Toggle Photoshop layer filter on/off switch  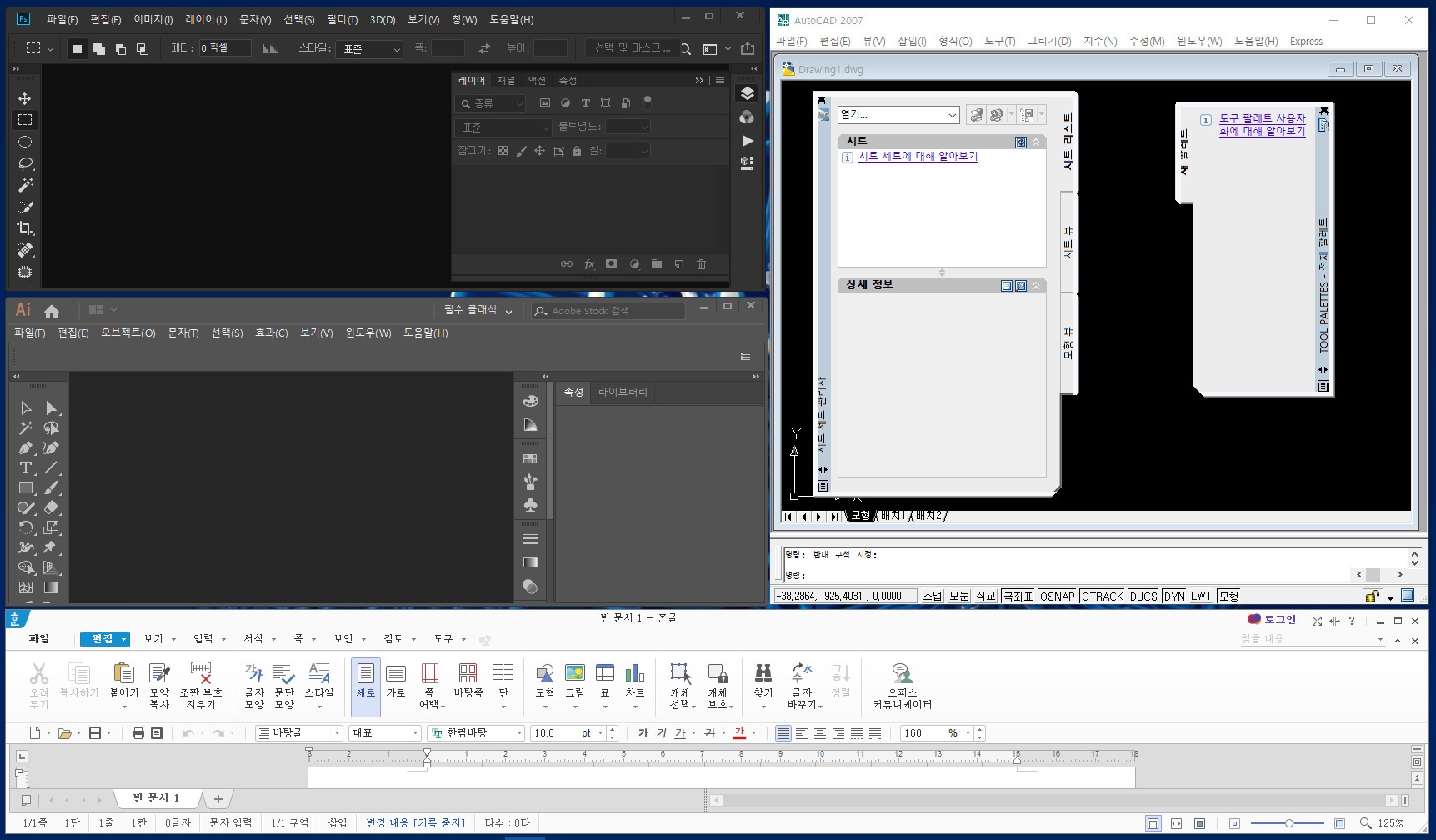click(x=648, y=102)
